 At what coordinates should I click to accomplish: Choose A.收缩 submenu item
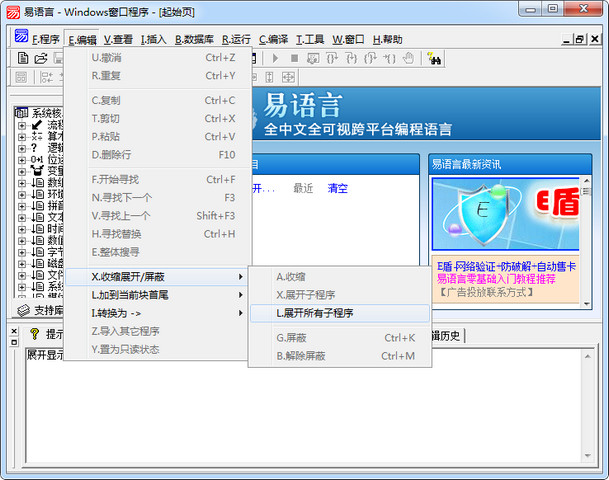pos(340,277)
